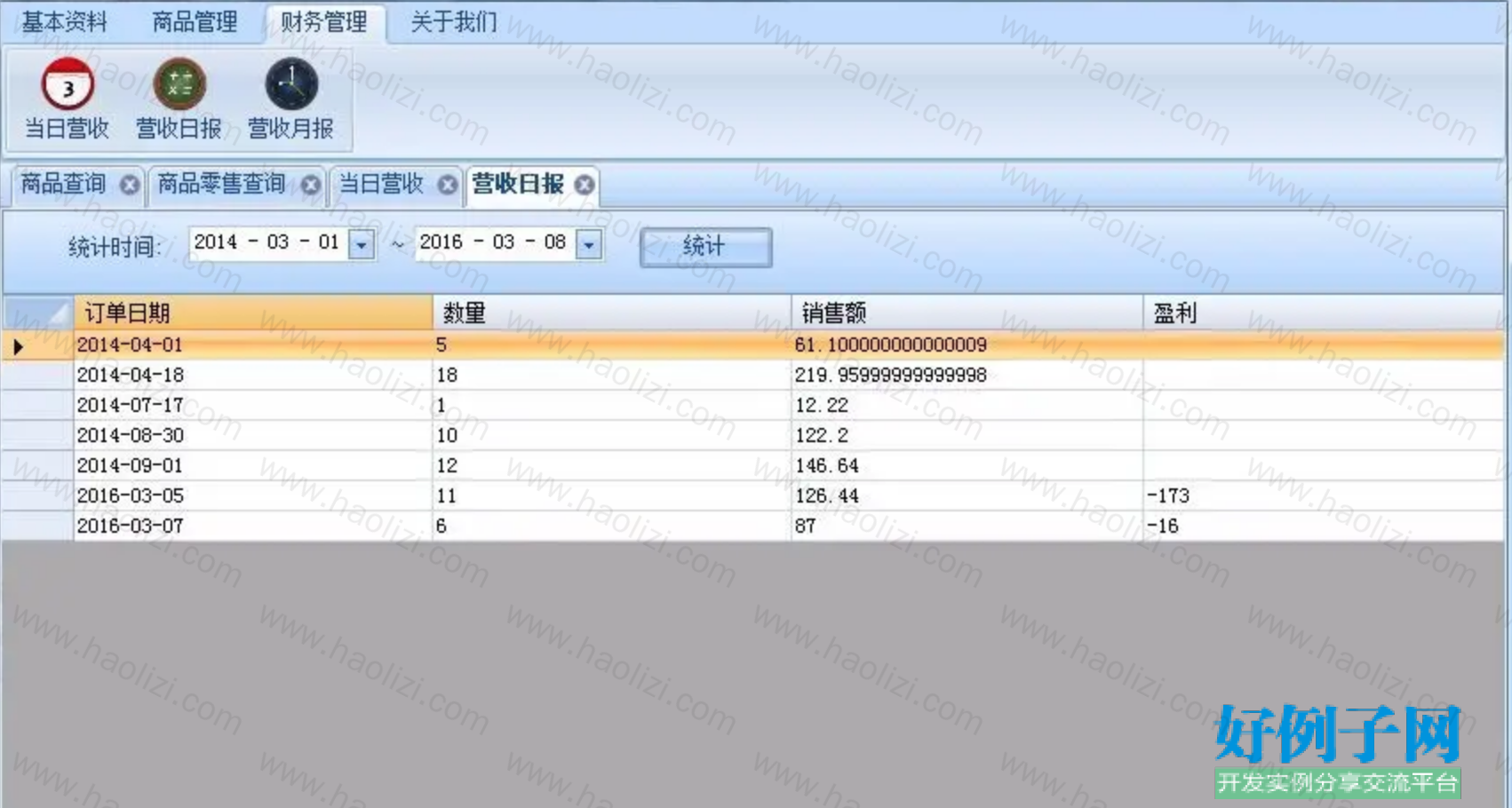Click the sales value 87
Viewport: 1512px width, 808px height.
click(x=806, y=526)
